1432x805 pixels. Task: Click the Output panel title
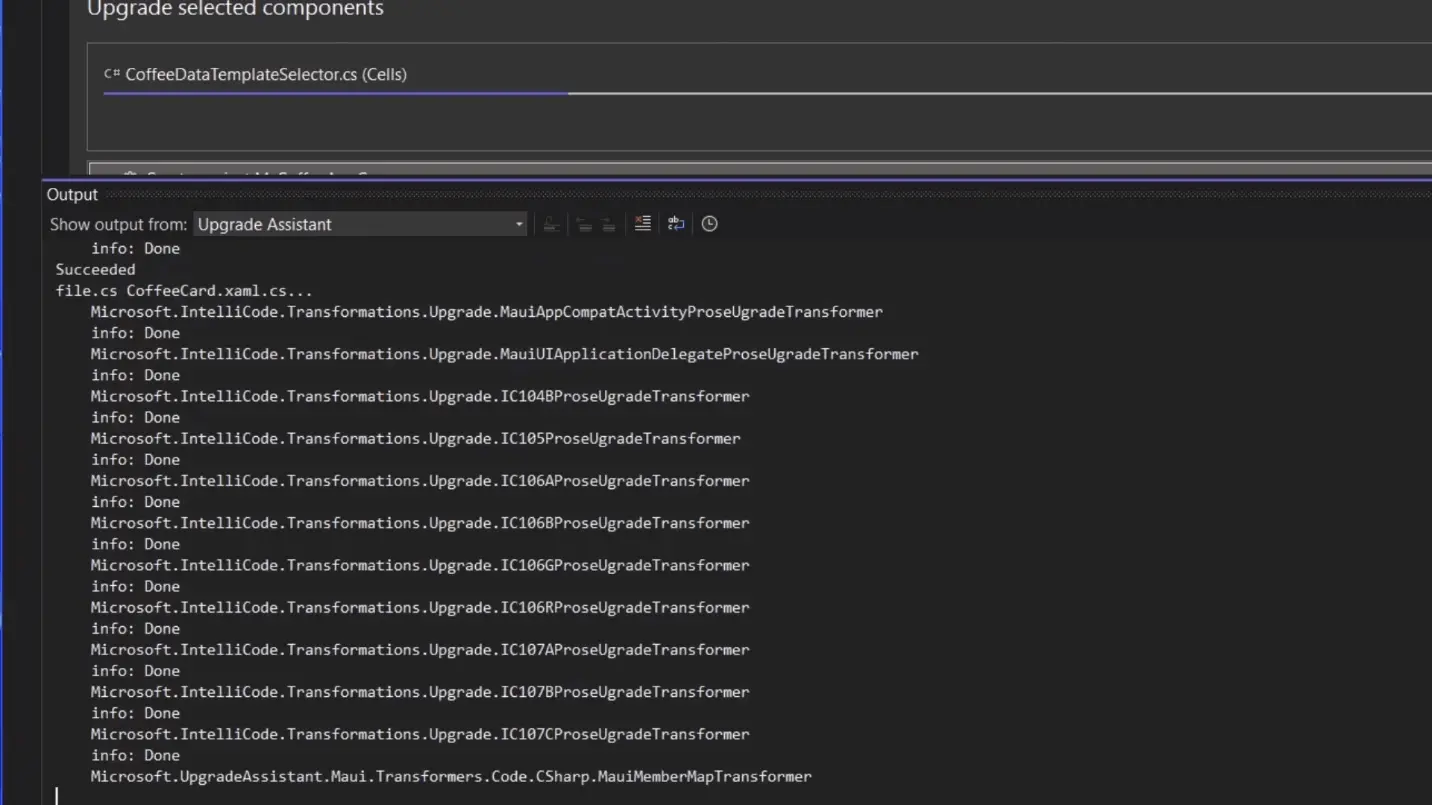pos(72,194)
